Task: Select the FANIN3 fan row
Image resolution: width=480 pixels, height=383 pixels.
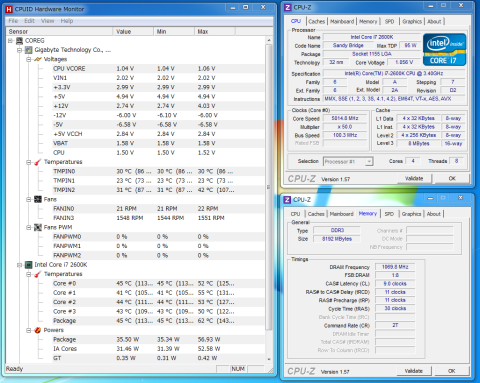Action: point(159,218)
